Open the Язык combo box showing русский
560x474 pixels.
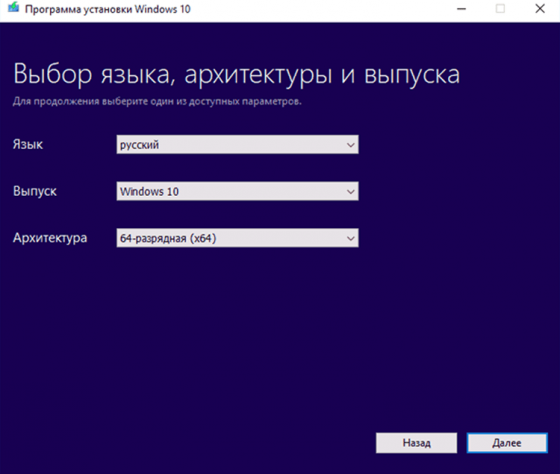coord(238,145)
